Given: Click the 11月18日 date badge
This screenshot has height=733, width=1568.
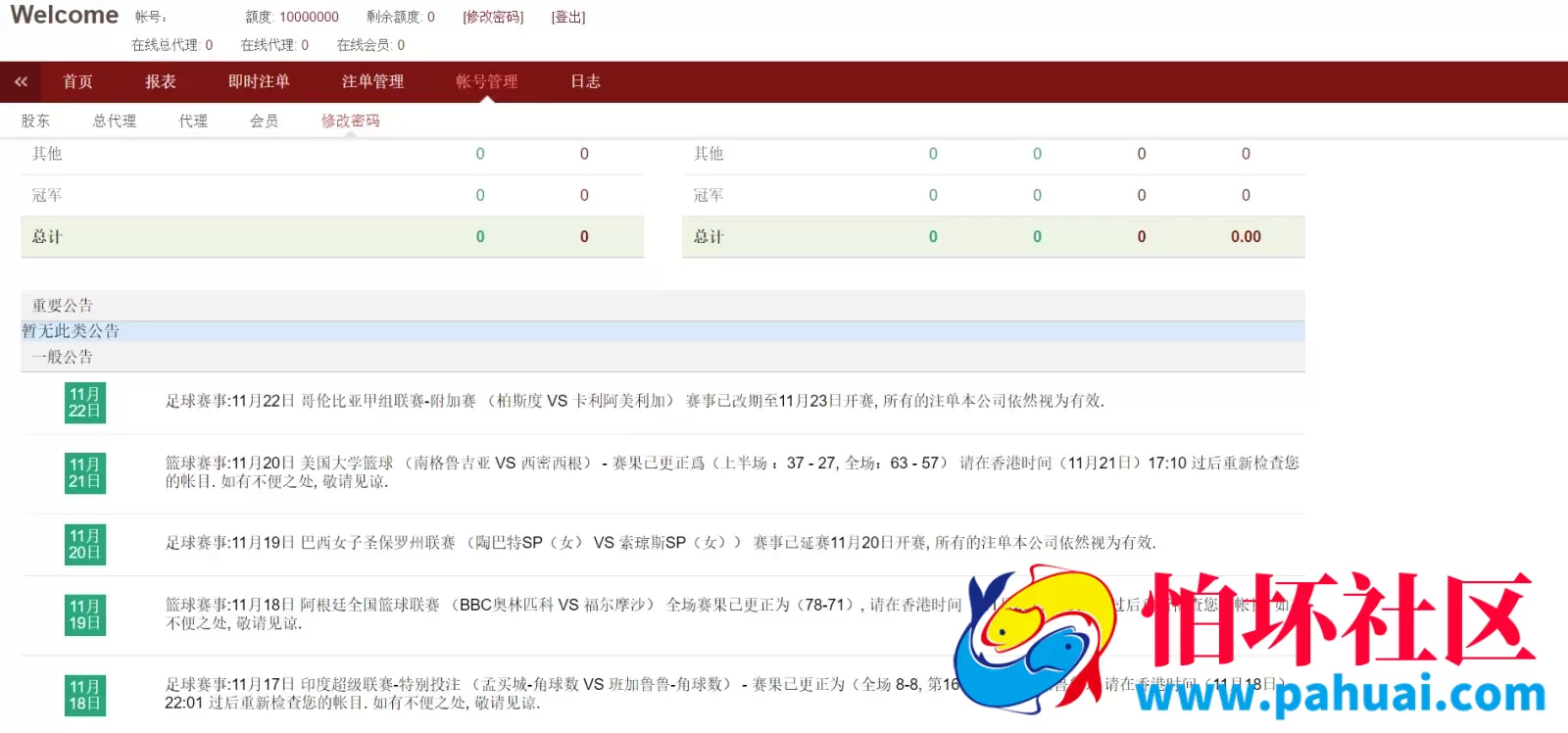Looking at the screenshot, I should 84,696.
